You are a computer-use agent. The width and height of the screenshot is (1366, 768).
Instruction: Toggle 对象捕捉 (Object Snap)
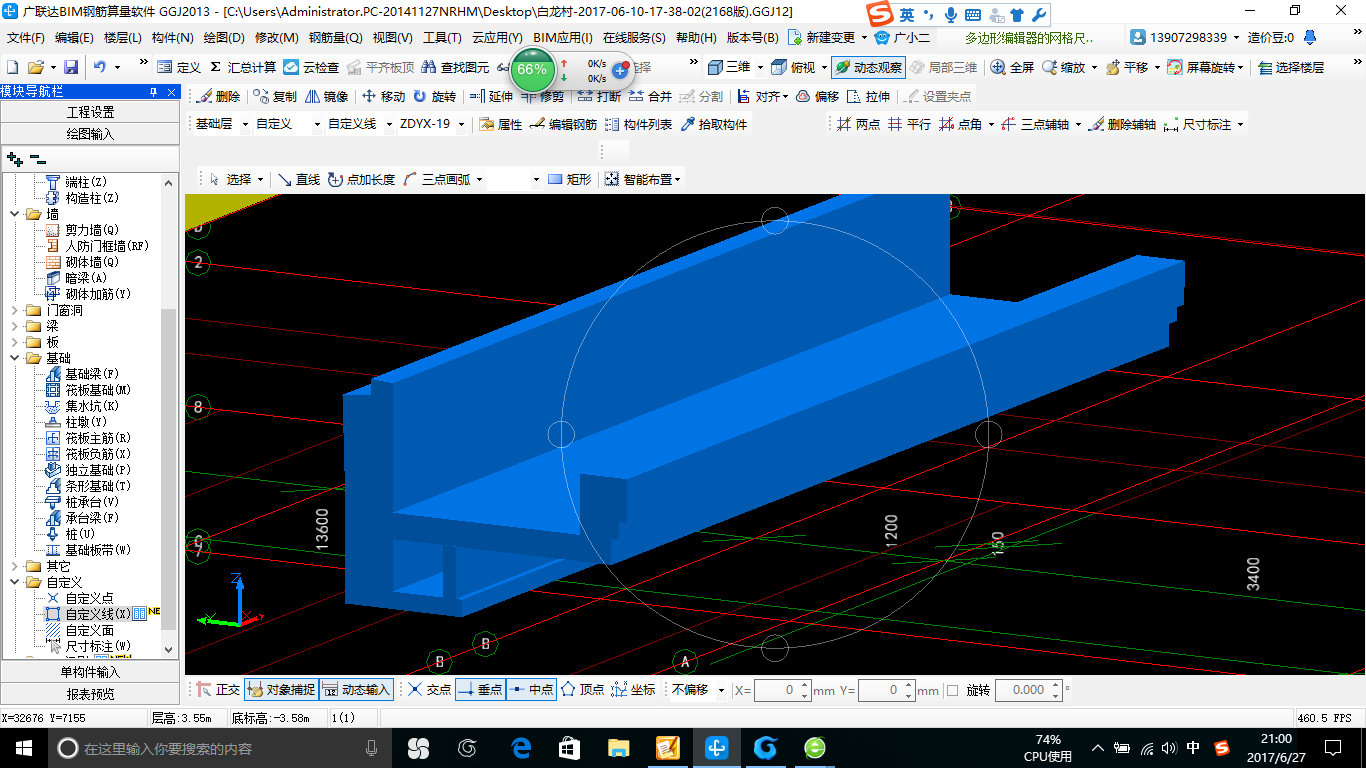(x=281, y=690)
